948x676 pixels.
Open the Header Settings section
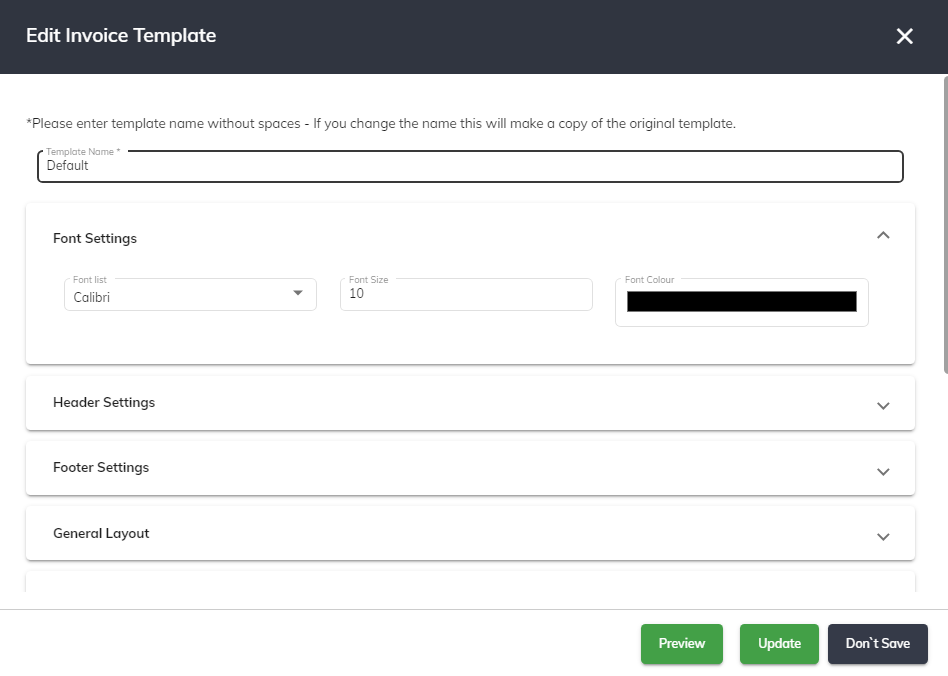point(470,403)
